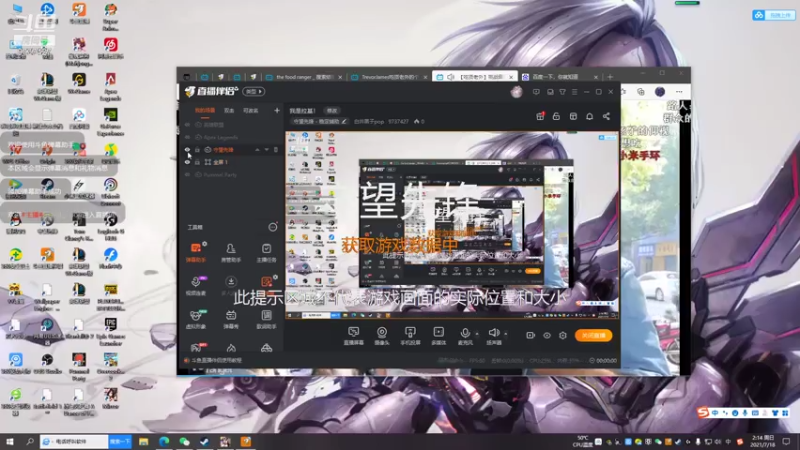800x450 pixels.
Task: Expand microphone options arrow
Action: coord(477,334)
